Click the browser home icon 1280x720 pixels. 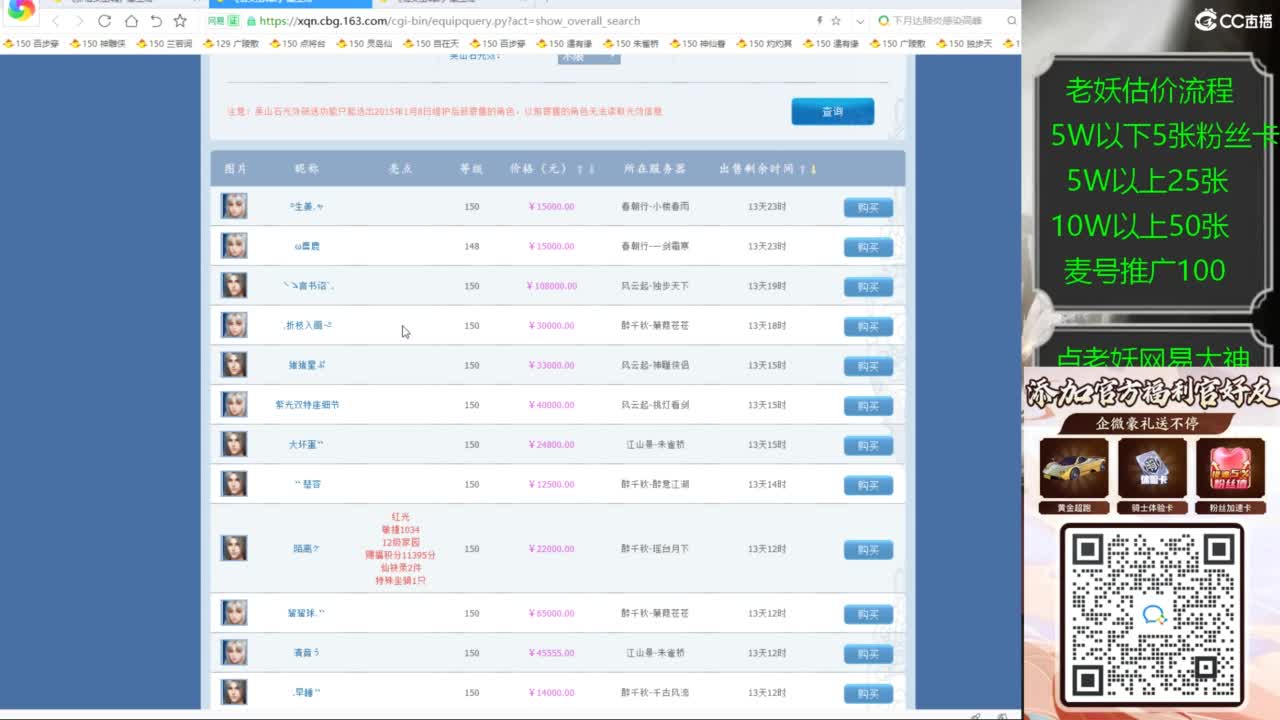click(131, 21)
